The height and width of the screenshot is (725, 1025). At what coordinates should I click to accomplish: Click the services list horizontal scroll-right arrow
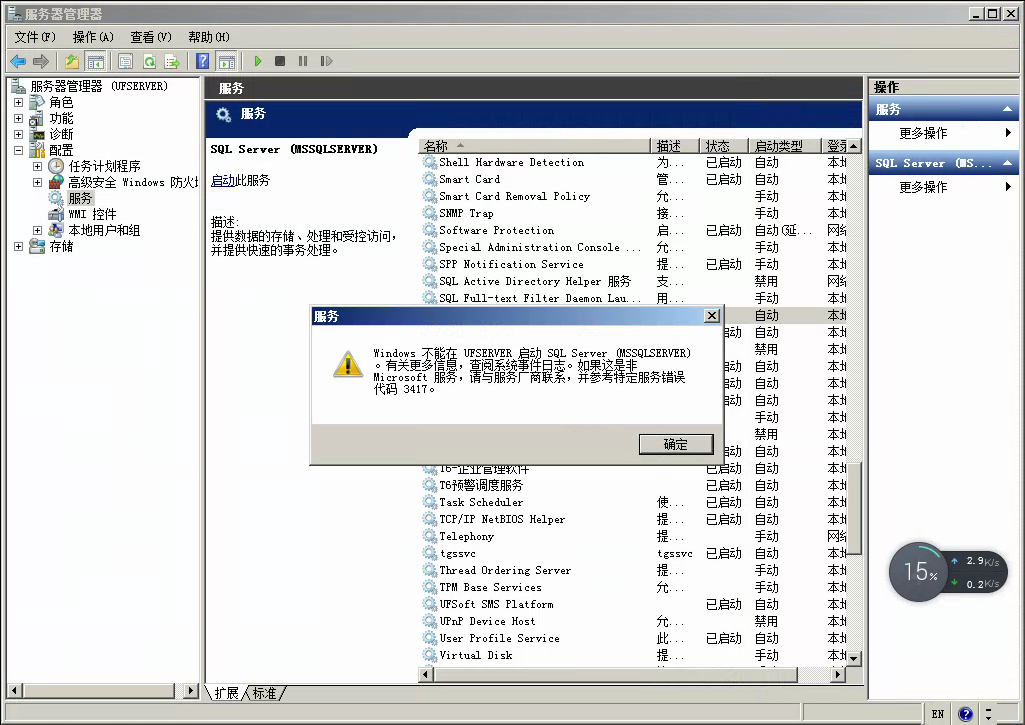838,674
